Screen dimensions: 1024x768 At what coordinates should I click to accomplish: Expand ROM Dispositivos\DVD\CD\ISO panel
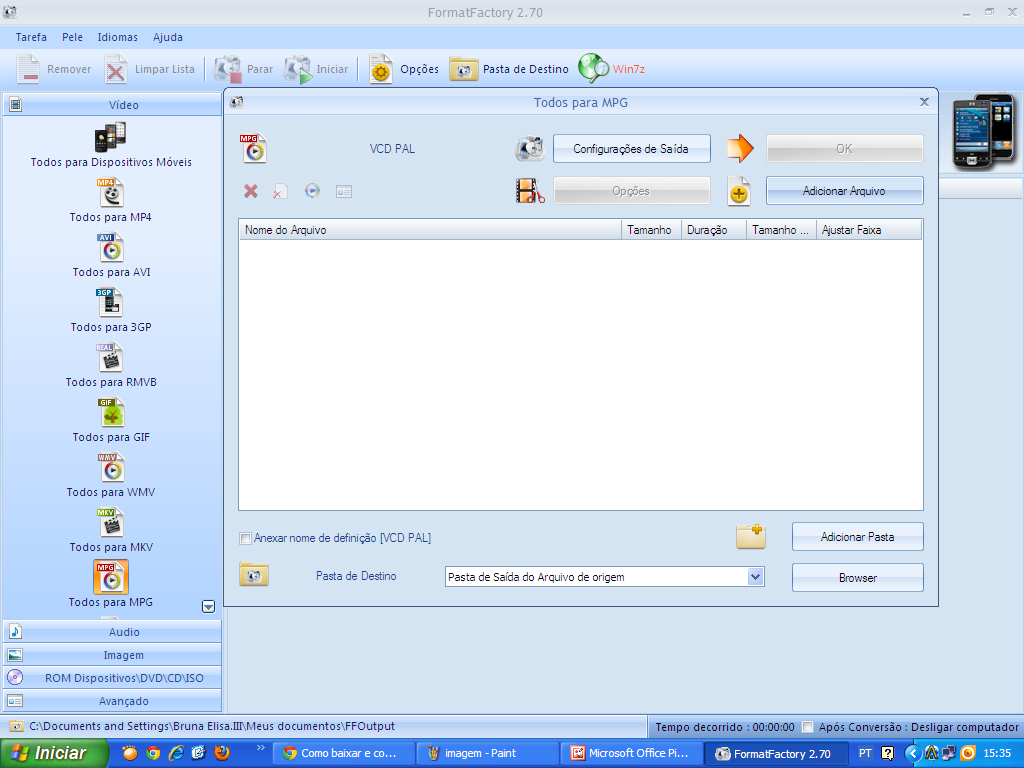112,678
